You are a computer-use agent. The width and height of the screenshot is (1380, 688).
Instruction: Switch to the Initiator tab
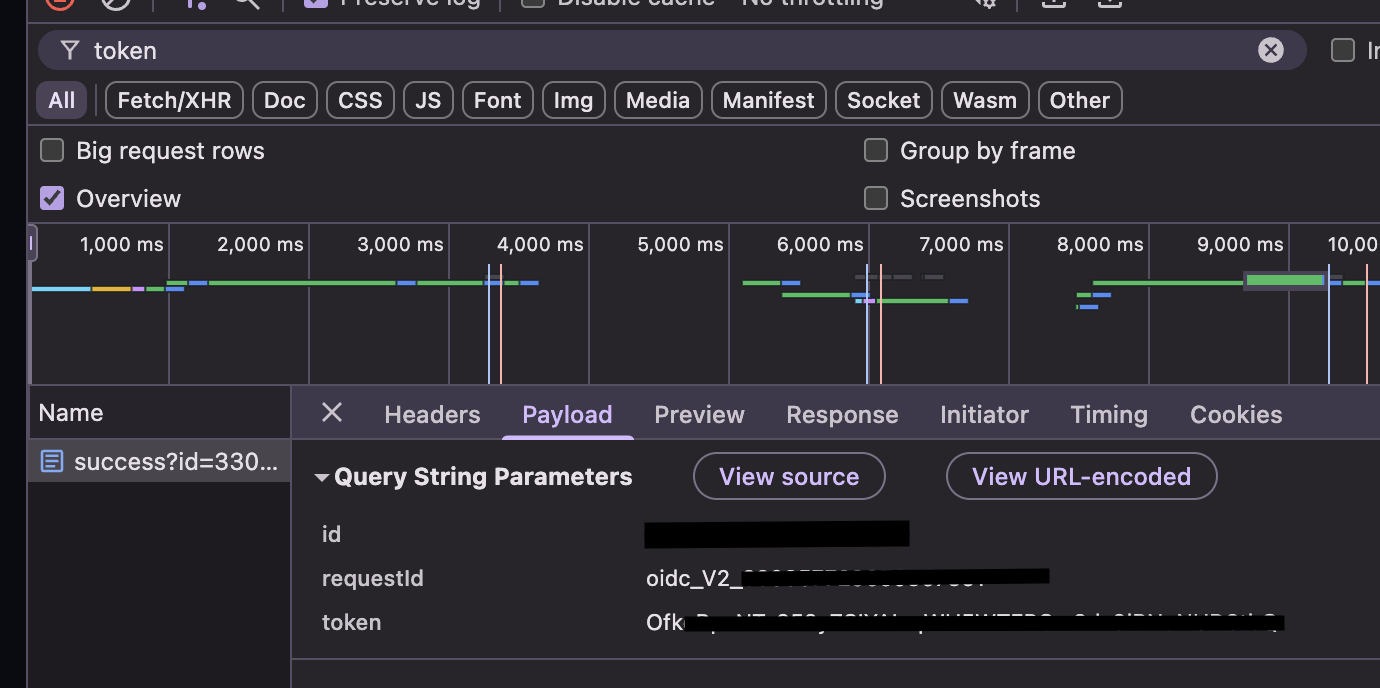tap(984, 414)
